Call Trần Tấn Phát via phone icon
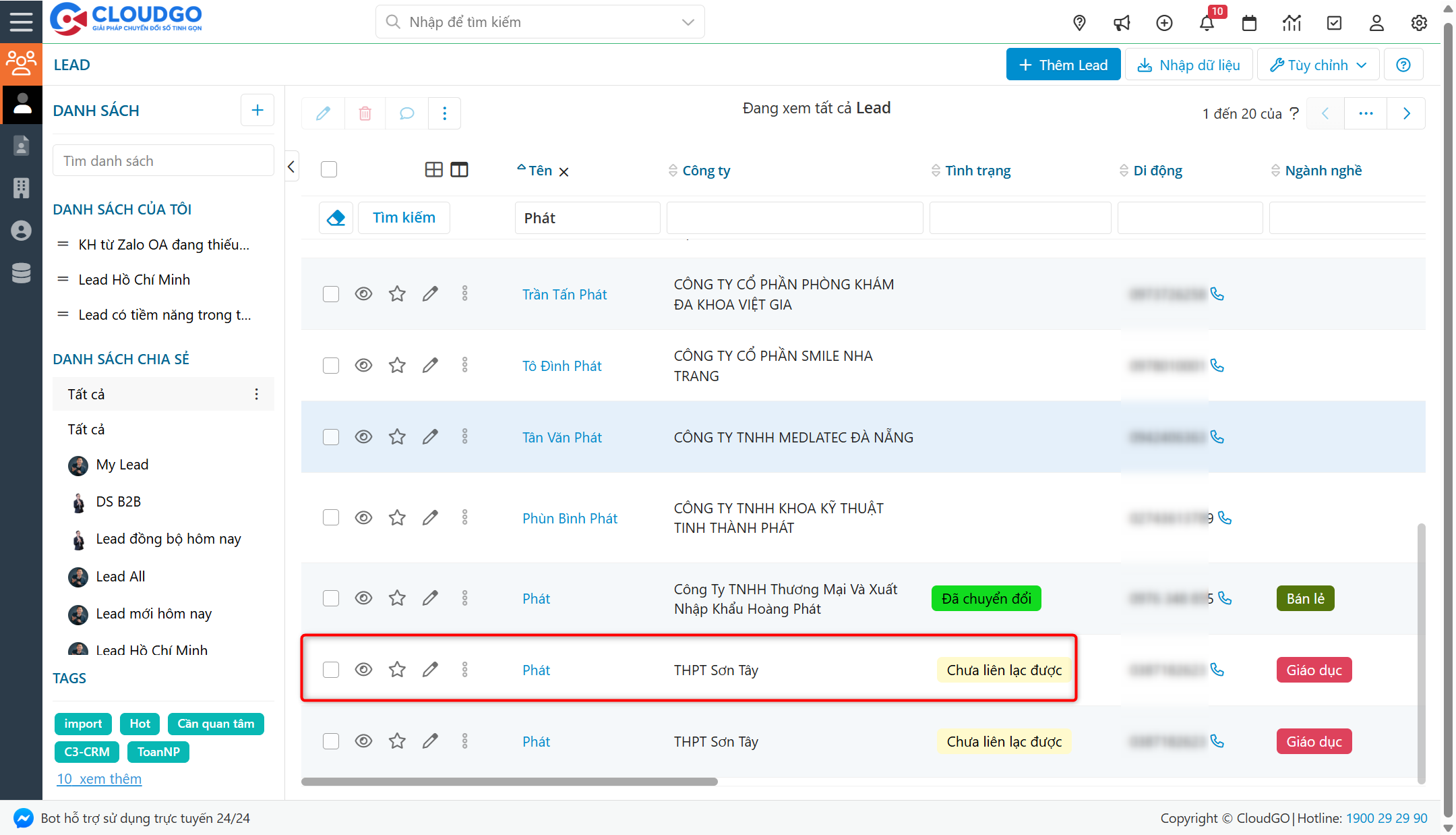The height and width of the screenshot is (835, 1456). [x=1217, y=294]
